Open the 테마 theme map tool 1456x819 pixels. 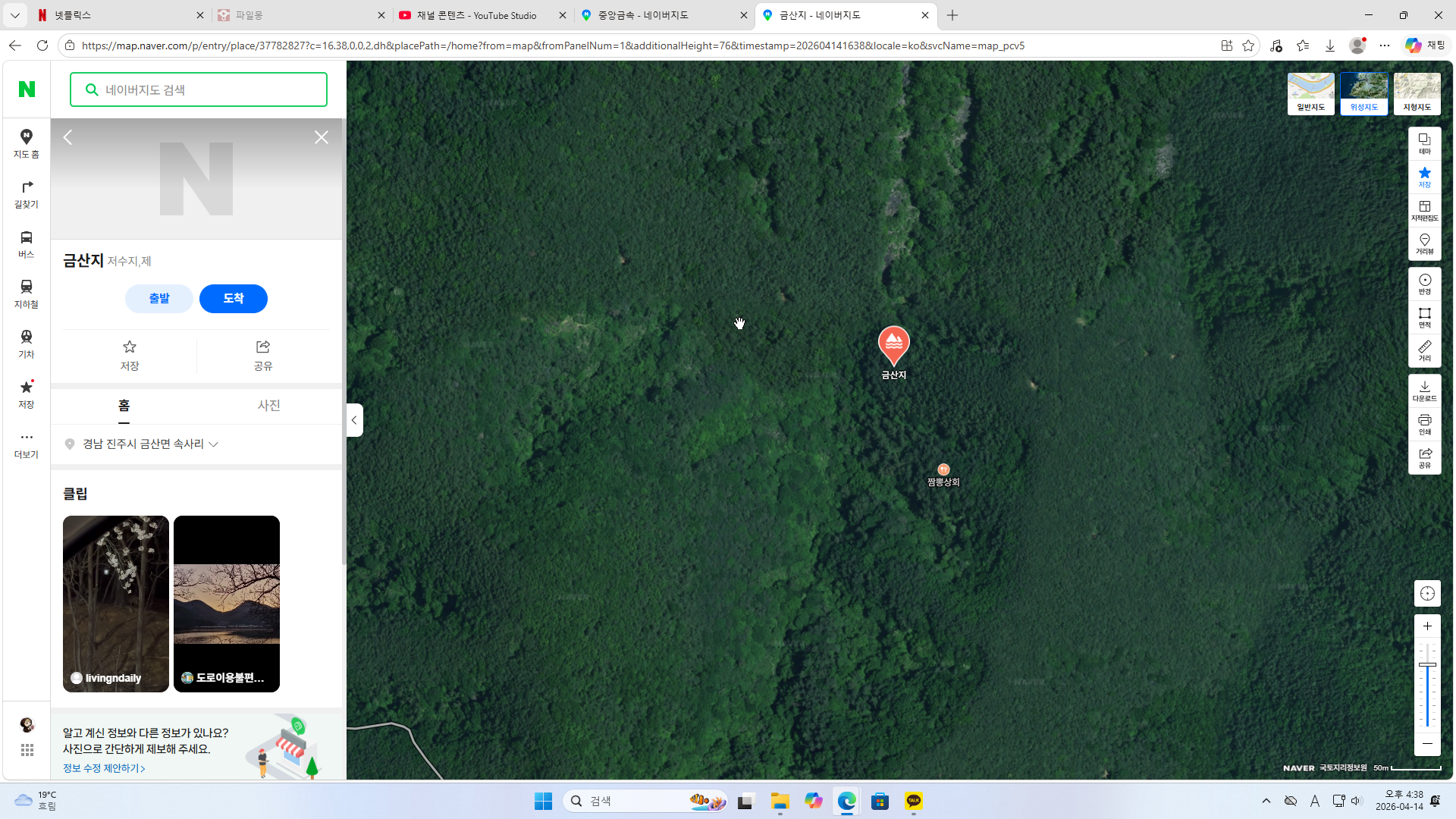point(1425,143)
